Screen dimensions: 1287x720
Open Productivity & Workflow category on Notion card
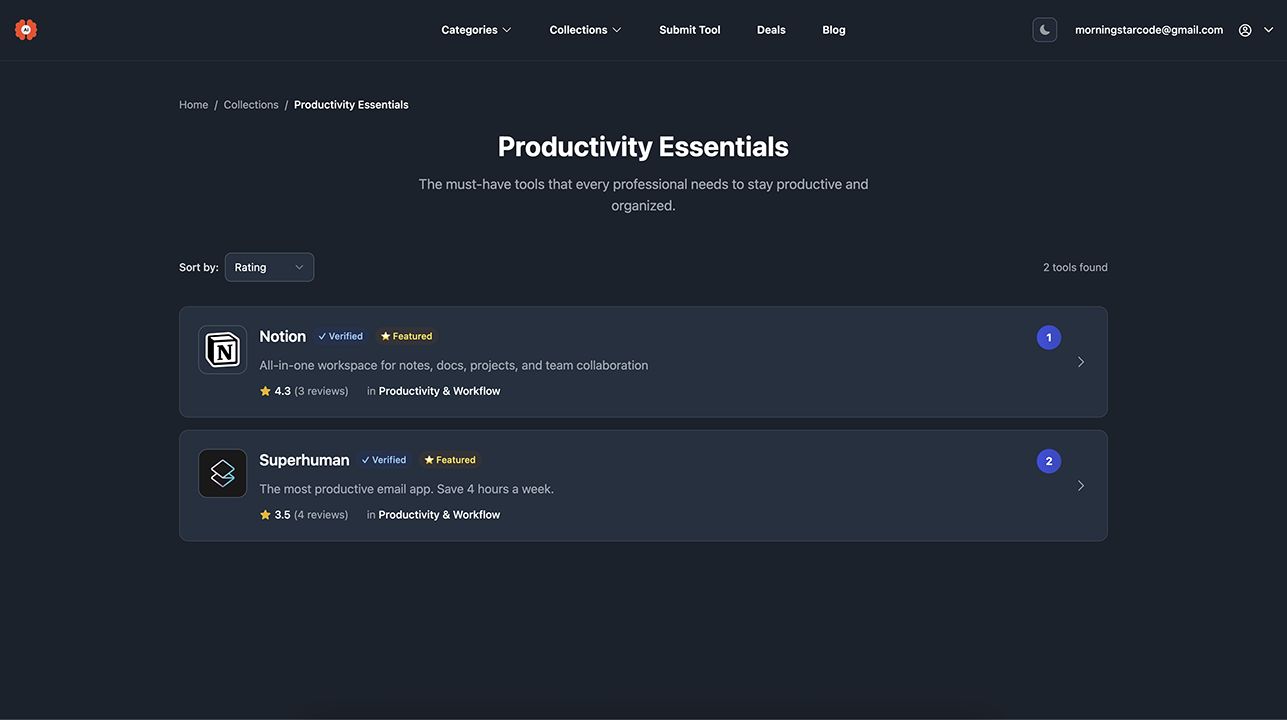tap(439, 391)
